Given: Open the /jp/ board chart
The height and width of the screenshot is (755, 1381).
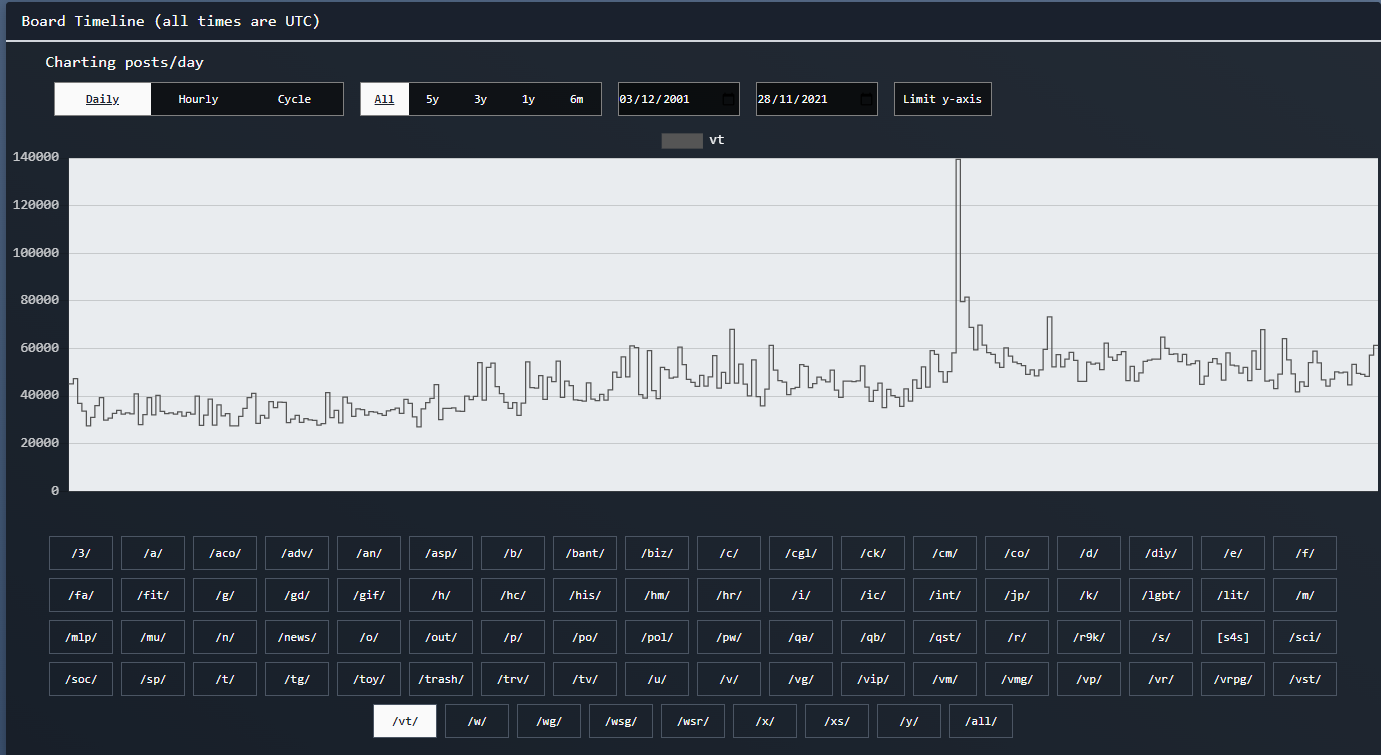Looking at the screenshot, I should (1017, 595).
